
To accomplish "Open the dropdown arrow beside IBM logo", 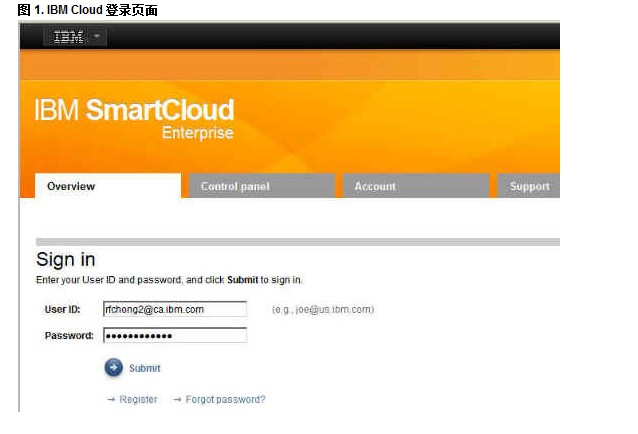I will [97, 37].
